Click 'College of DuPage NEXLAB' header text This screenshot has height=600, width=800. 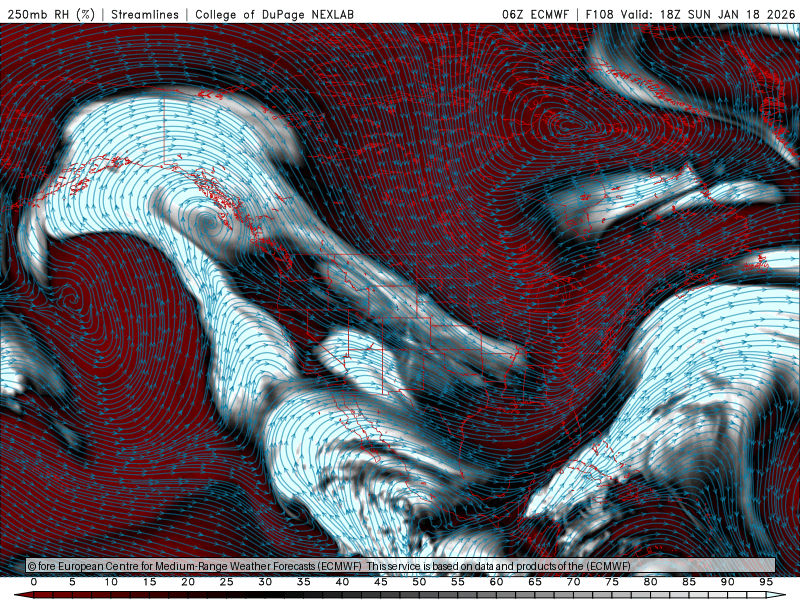274,14
